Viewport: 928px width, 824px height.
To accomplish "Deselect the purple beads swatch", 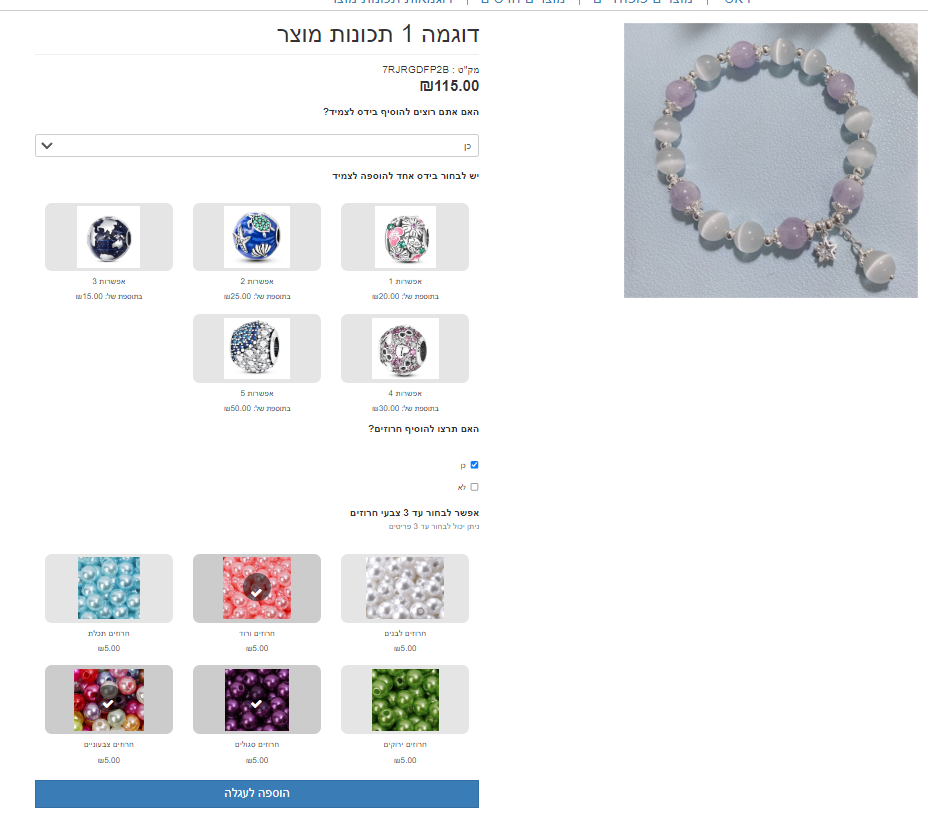I will (x=257, y=699).
